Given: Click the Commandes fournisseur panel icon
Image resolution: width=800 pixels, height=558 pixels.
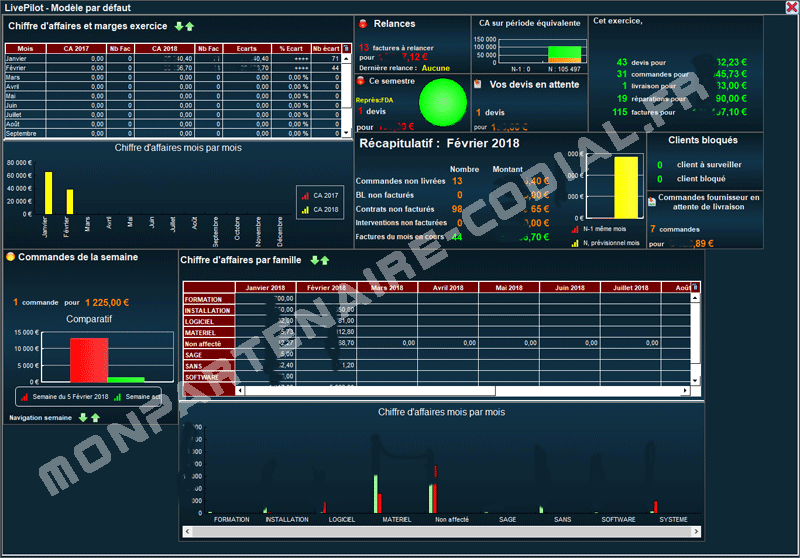Looking at the screenshot, I should pyautogui.click(x=652, y=201).
